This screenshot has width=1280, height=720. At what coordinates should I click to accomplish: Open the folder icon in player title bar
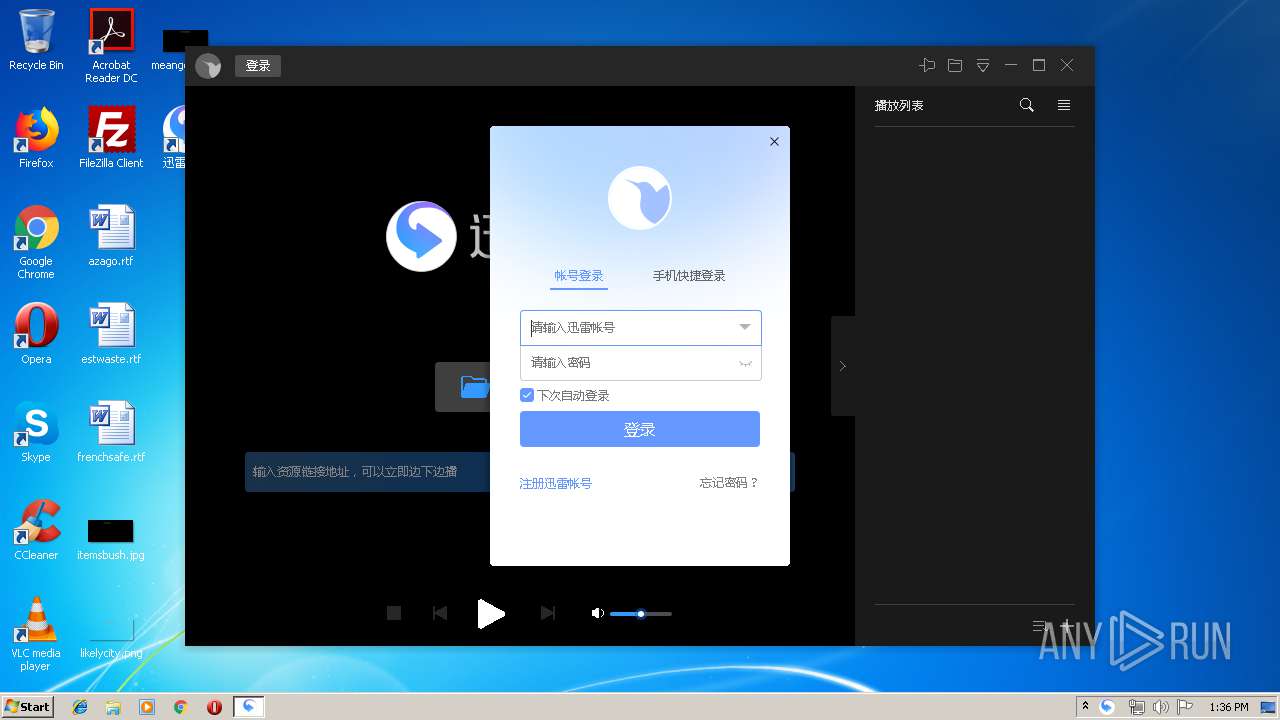955,65
